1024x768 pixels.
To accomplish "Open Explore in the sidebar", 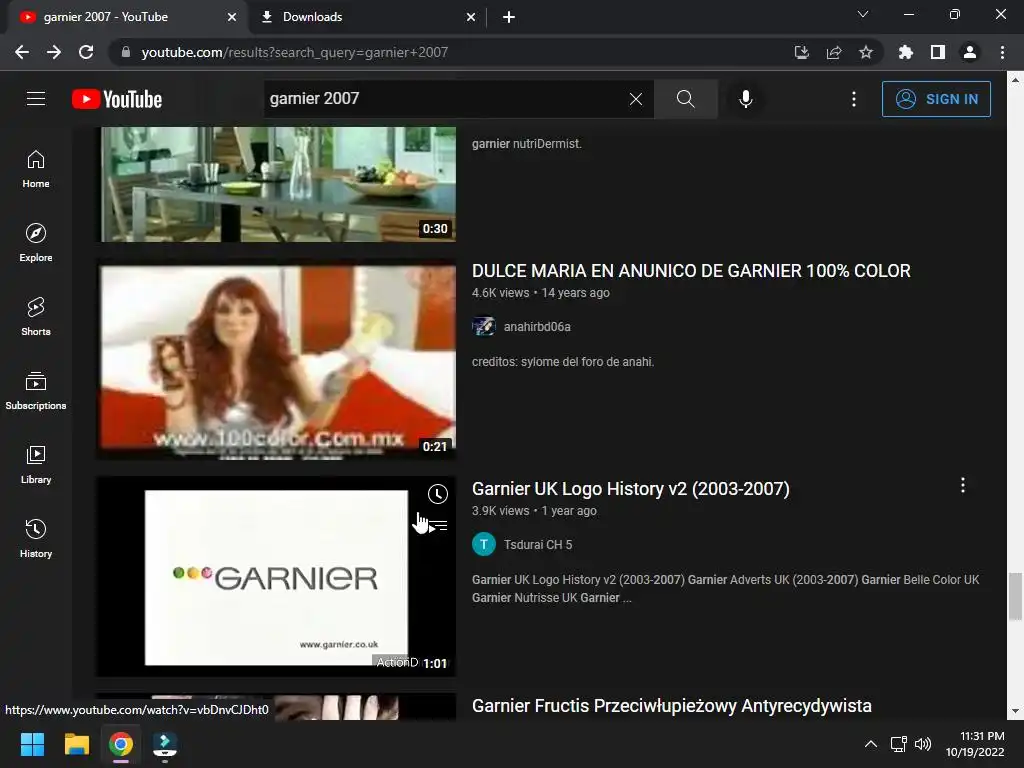I will click(36, 243).
